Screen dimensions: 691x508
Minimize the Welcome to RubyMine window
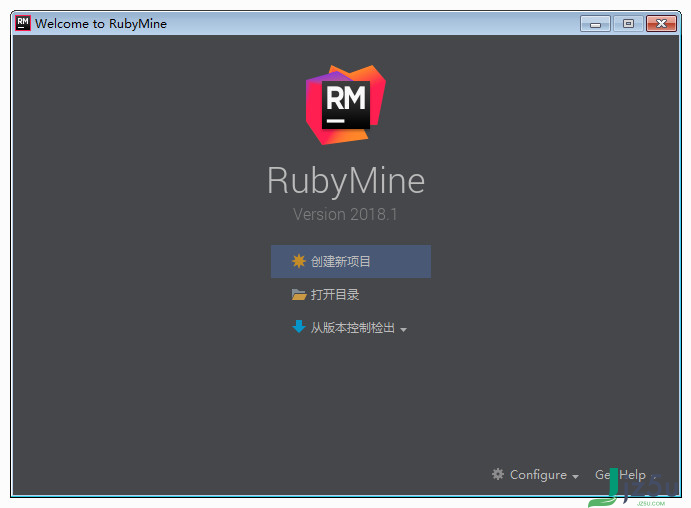(595, 24)
